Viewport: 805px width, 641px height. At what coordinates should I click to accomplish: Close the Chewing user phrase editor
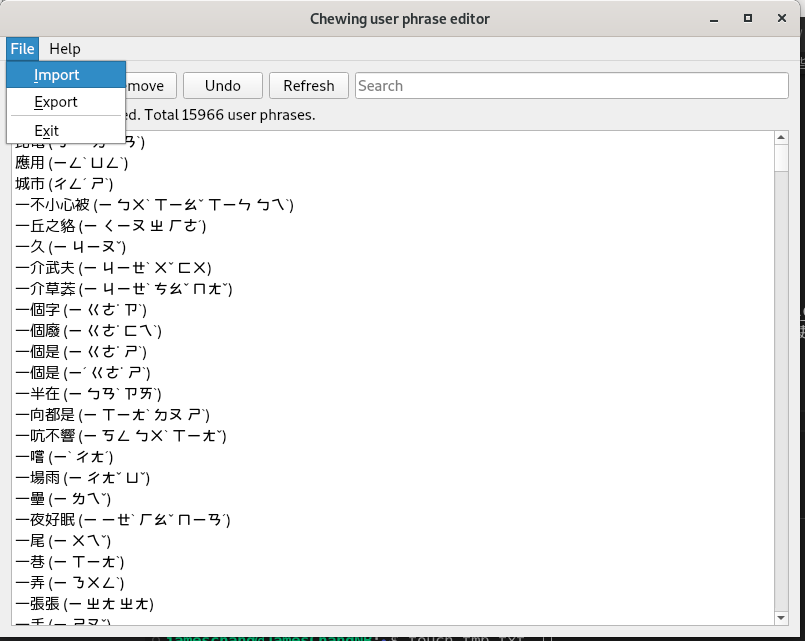tap(781, 18)
